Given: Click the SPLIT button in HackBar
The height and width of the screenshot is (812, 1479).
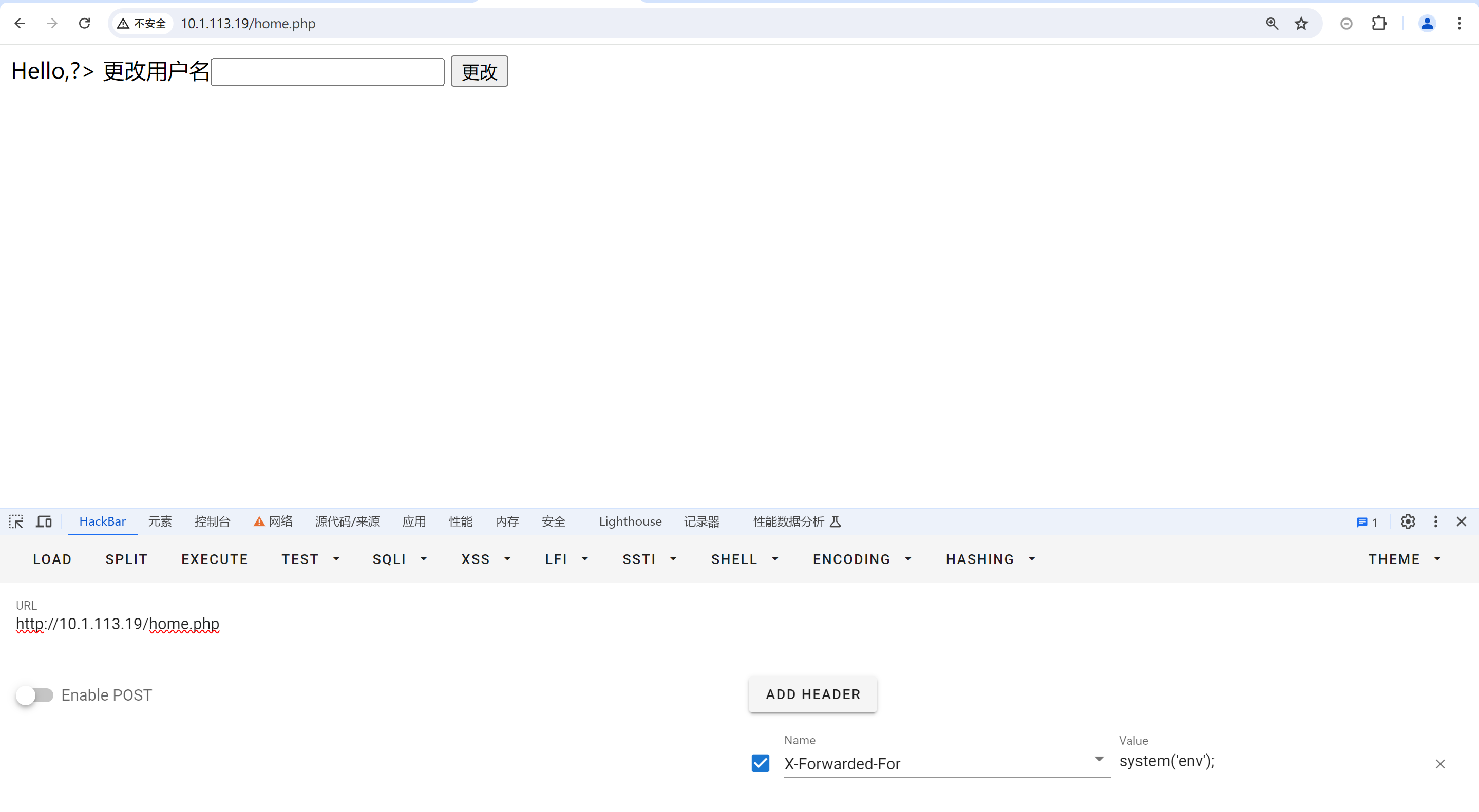Looking at the screenshot, I should 127,559.
